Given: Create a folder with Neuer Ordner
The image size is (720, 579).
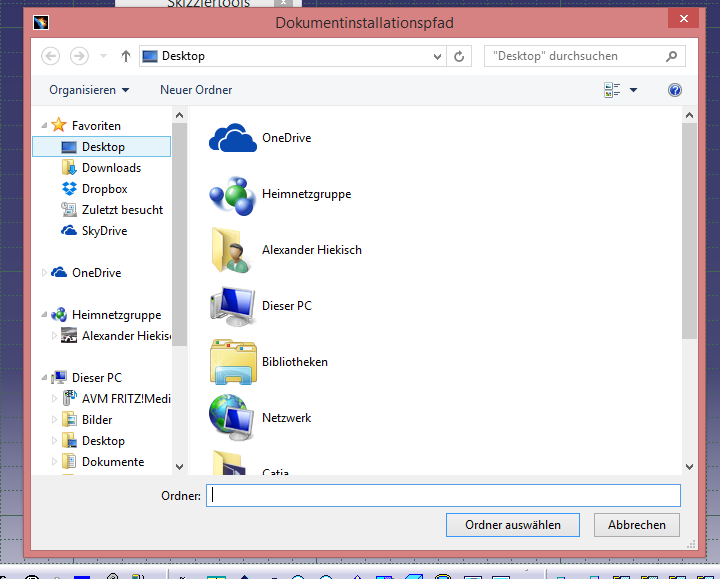Looking at the screenshot, I should 196,90.
